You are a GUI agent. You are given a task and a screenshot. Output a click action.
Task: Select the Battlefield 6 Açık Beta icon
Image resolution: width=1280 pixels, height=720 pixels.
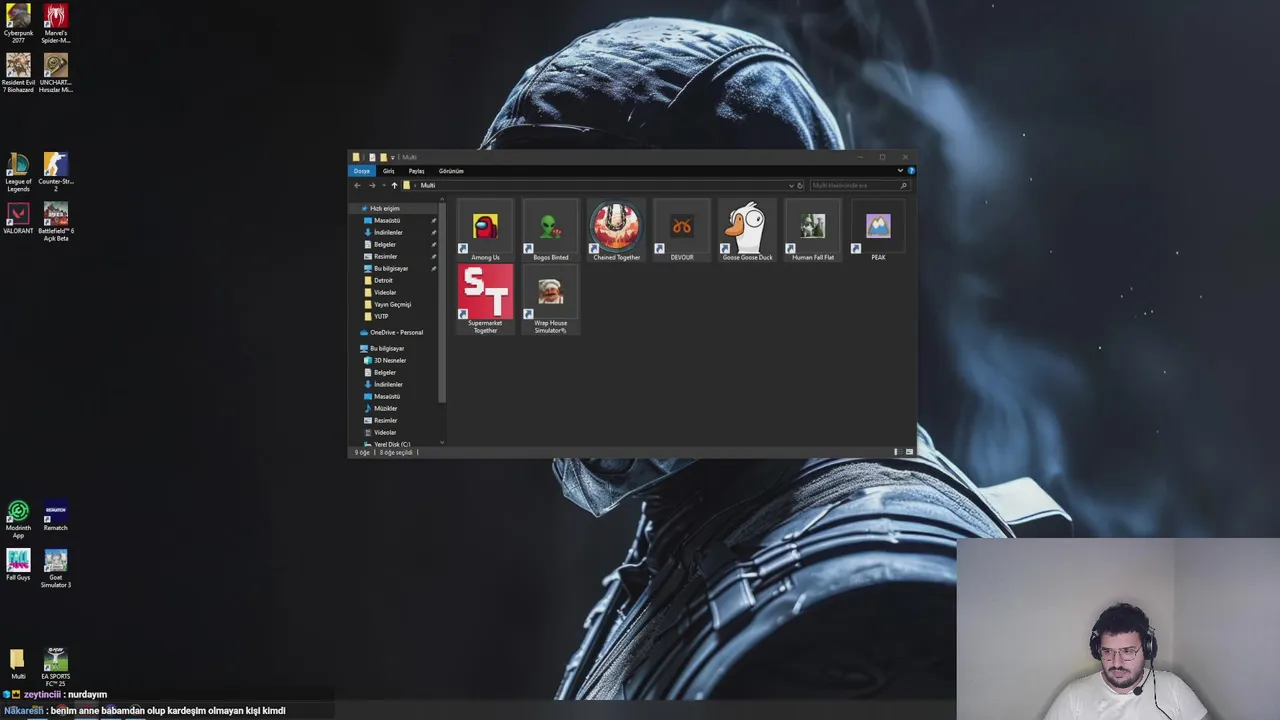[x=56, y=222]
